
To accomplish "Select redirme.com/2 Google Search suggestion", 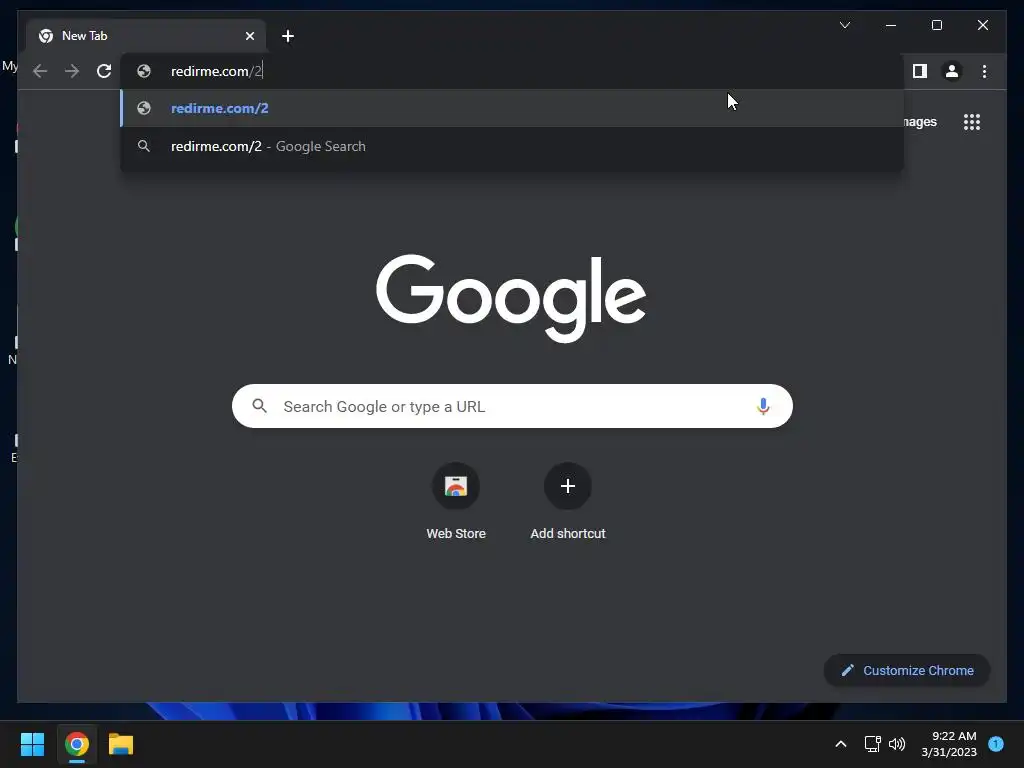I will click(x=513, y=146).
